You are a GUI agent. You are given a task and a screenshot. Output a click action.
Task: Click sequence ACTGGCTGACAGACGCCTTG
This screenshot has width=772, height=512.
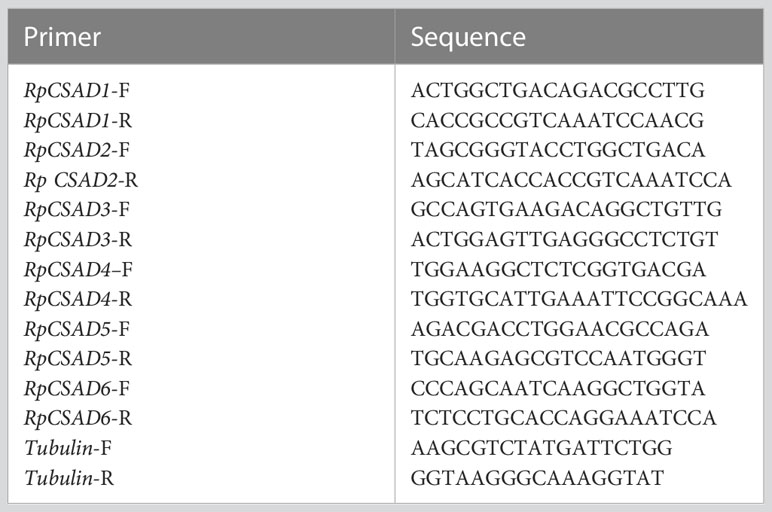coord(558,91)
